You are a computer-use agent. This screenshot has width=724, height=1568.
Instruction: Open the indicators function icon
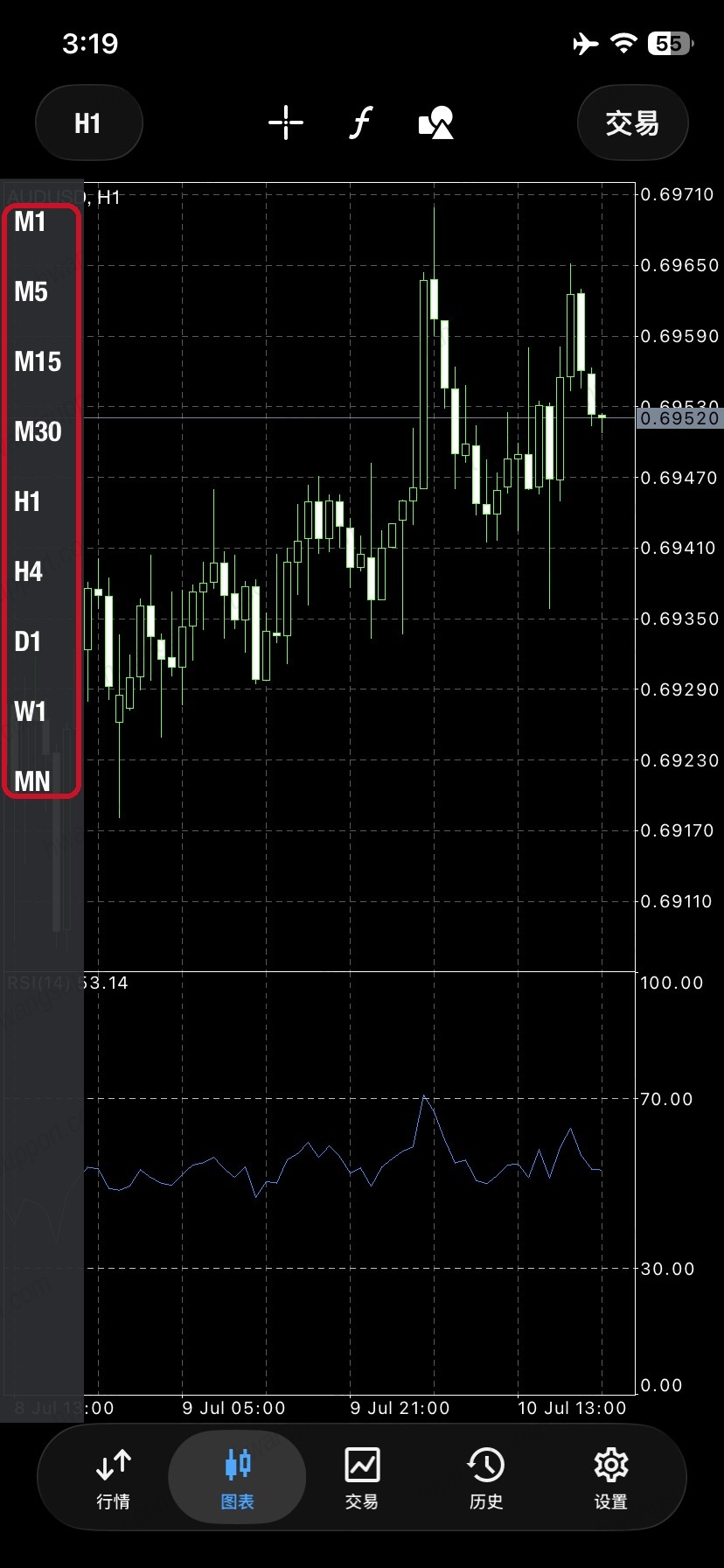click(x=361, y=122)
